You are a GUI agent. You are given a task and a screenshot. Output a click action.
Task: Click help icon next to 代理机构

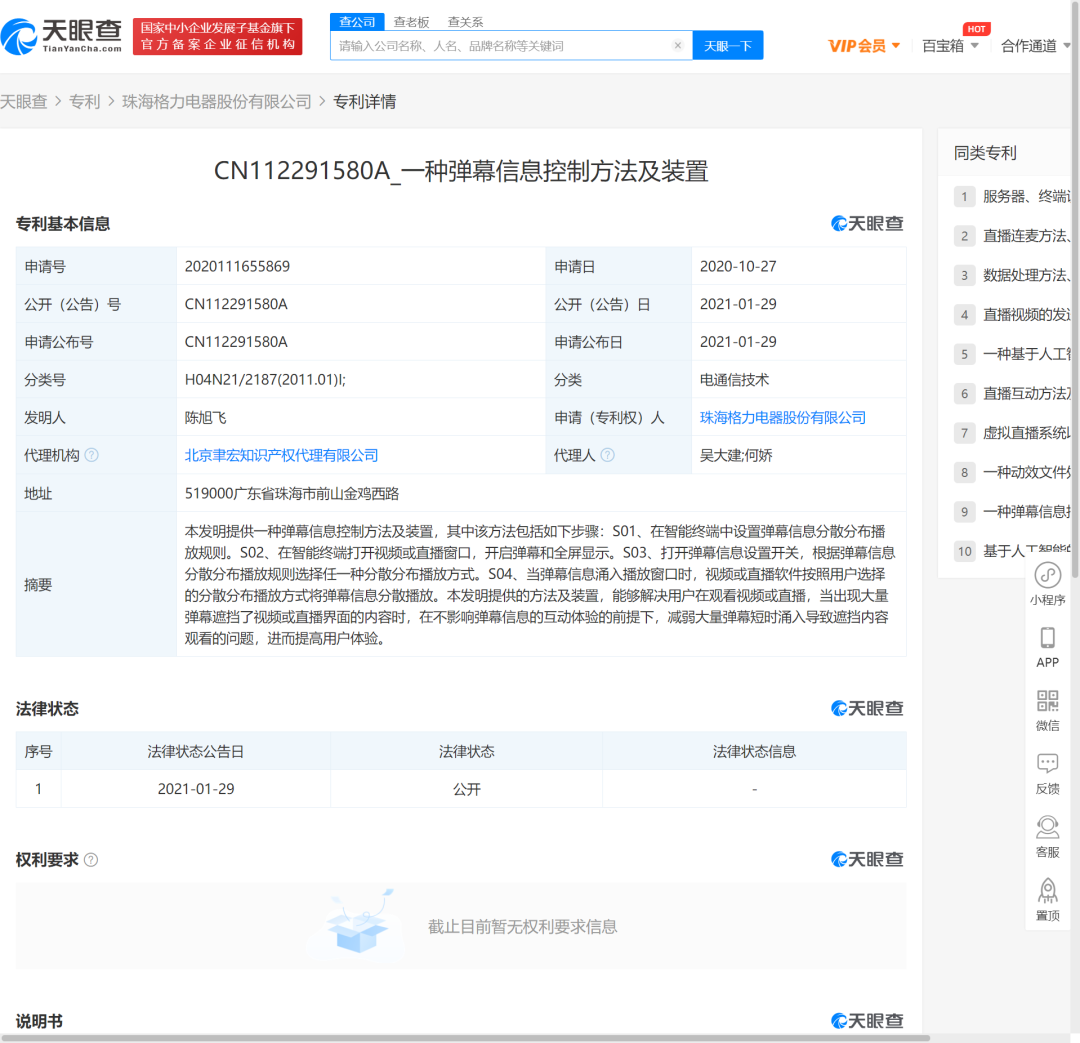[92, 455]
